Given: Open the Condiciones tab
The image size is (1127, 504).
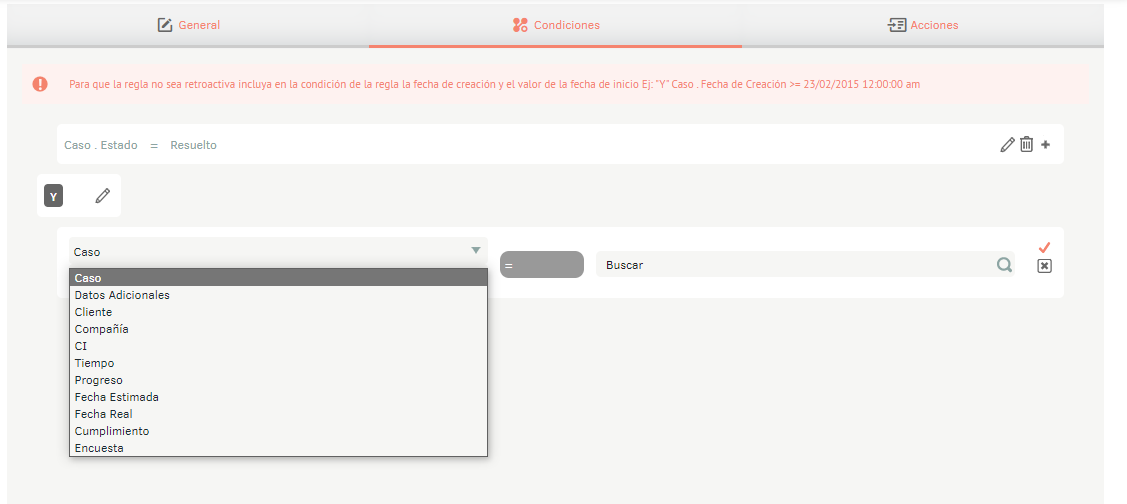Looking at the screenshot, I should (556, 25).
